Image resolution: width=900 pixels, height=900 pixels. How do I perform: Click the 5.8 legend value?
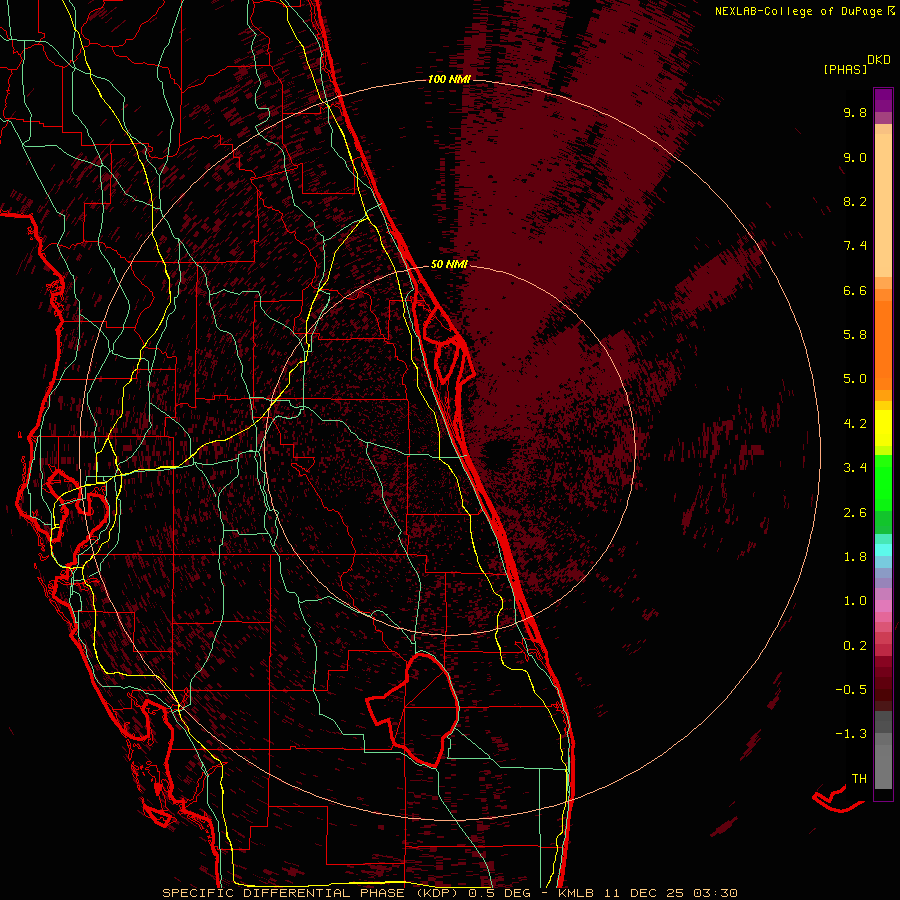855,335
